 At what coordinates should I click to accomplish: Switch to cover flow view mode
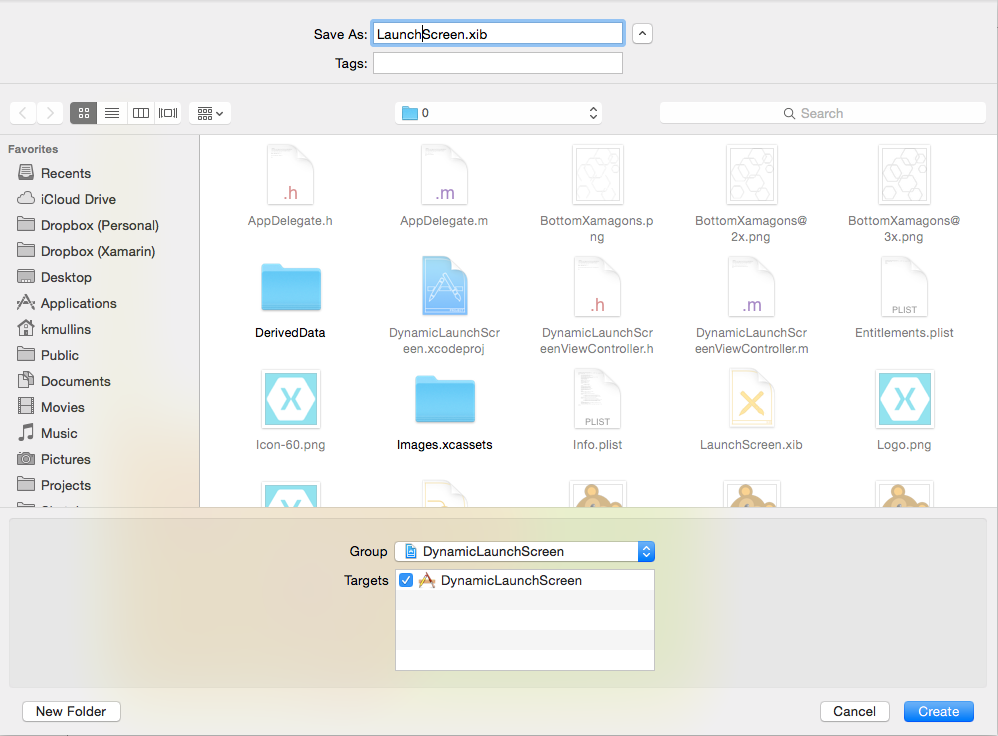(168, 113)
